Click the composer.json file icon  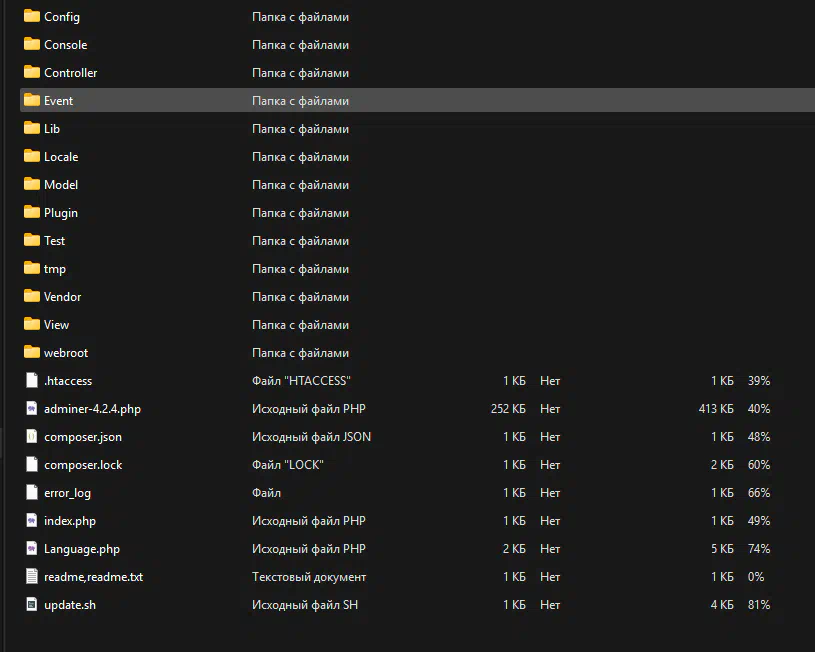click(31, 437)
